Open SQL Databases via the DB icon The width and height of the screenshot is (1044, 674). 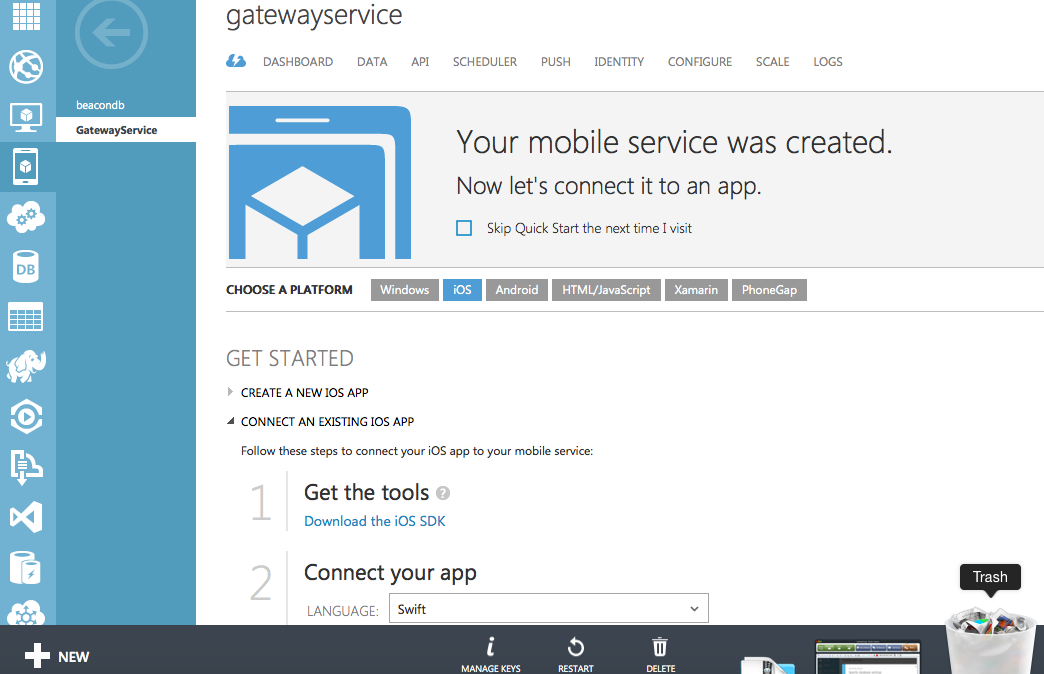(x=26, y=267)
